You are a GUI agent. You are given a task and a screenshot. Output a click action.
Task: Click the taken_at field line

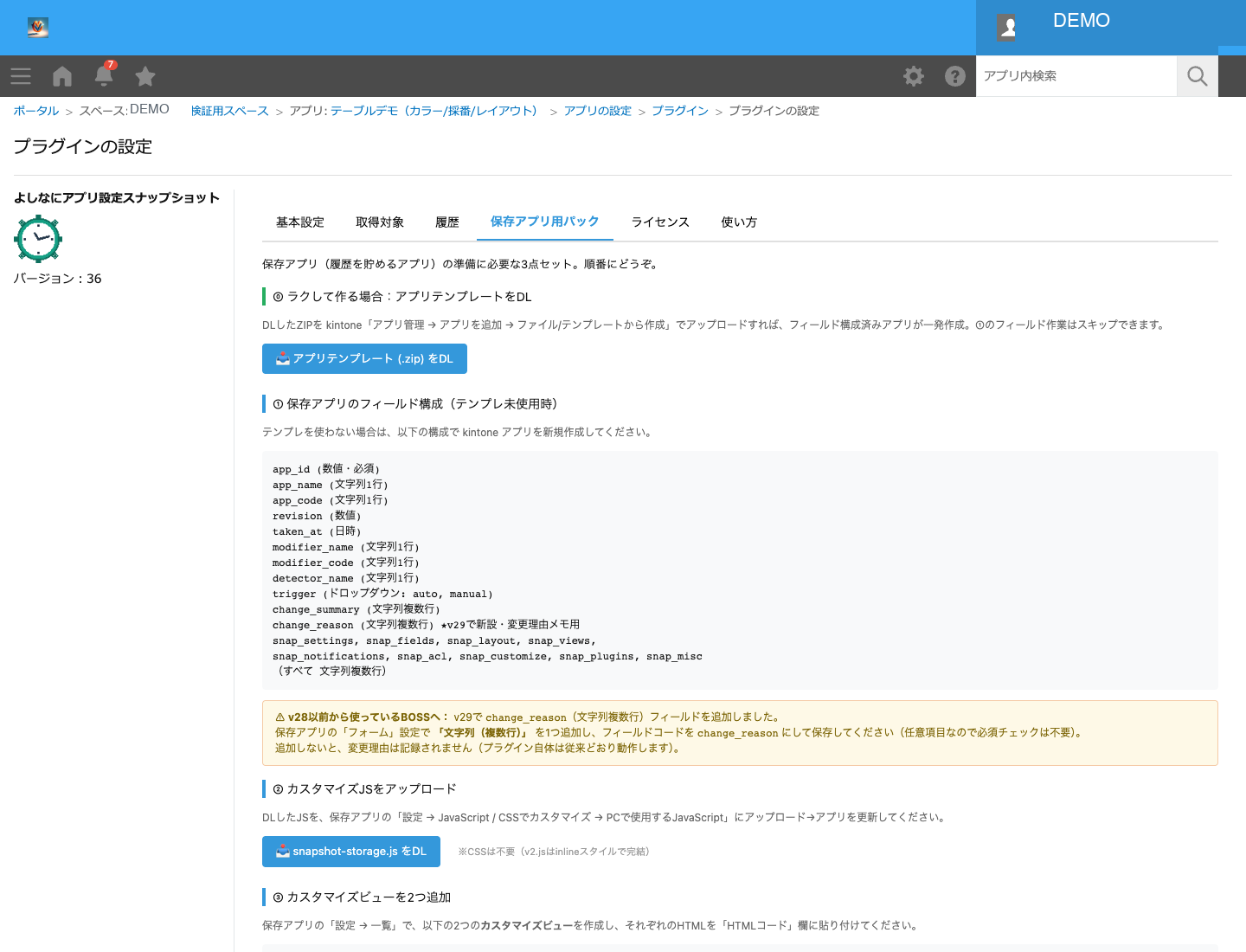pyautogui.click(x=317, y=531)
